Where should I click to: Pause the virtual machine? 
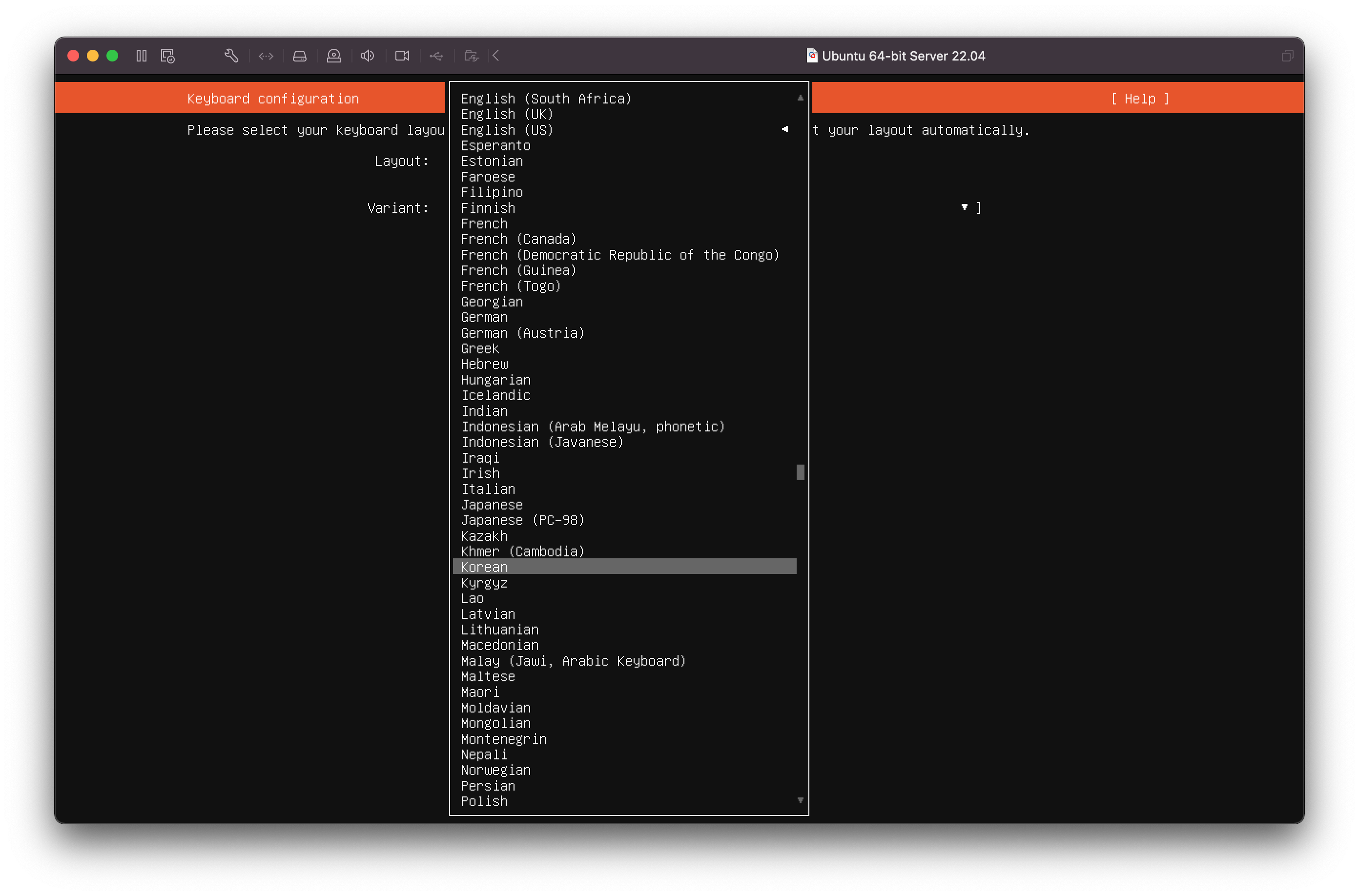pyautogui.click(x=141, y=56)
